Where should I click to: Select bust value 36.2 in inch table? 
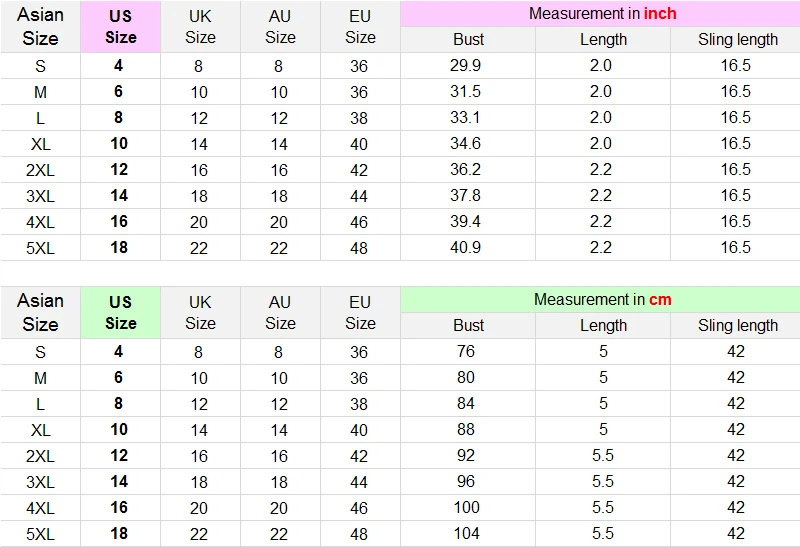pos(465,169)
